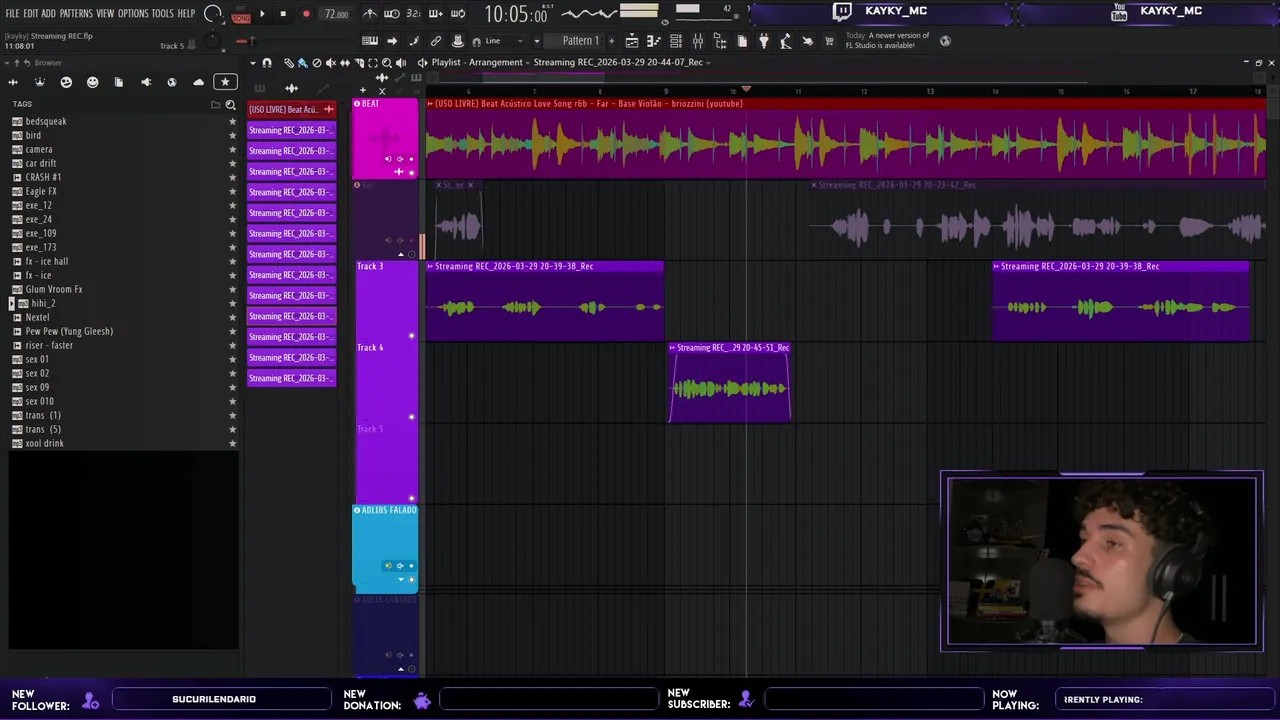The height and width of the screenshot is (720, 1280).
Task: Click the 72.000 tempo field
Action: coord(337,14)
